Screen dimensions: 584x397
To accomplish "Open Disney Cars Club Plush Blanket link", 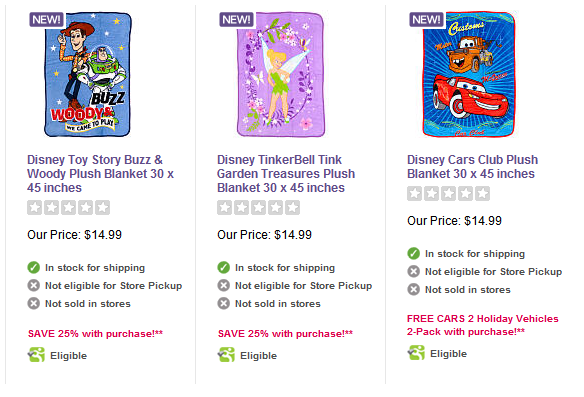I will pyautogui.click(x=472, y=166).
